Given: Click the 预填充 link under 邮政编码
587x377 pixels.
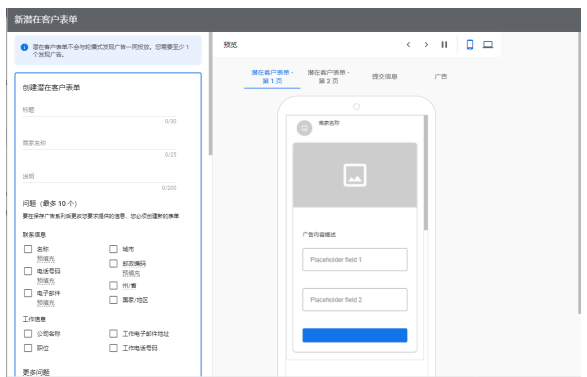Looking at the screenshot, I should point(131,273).
